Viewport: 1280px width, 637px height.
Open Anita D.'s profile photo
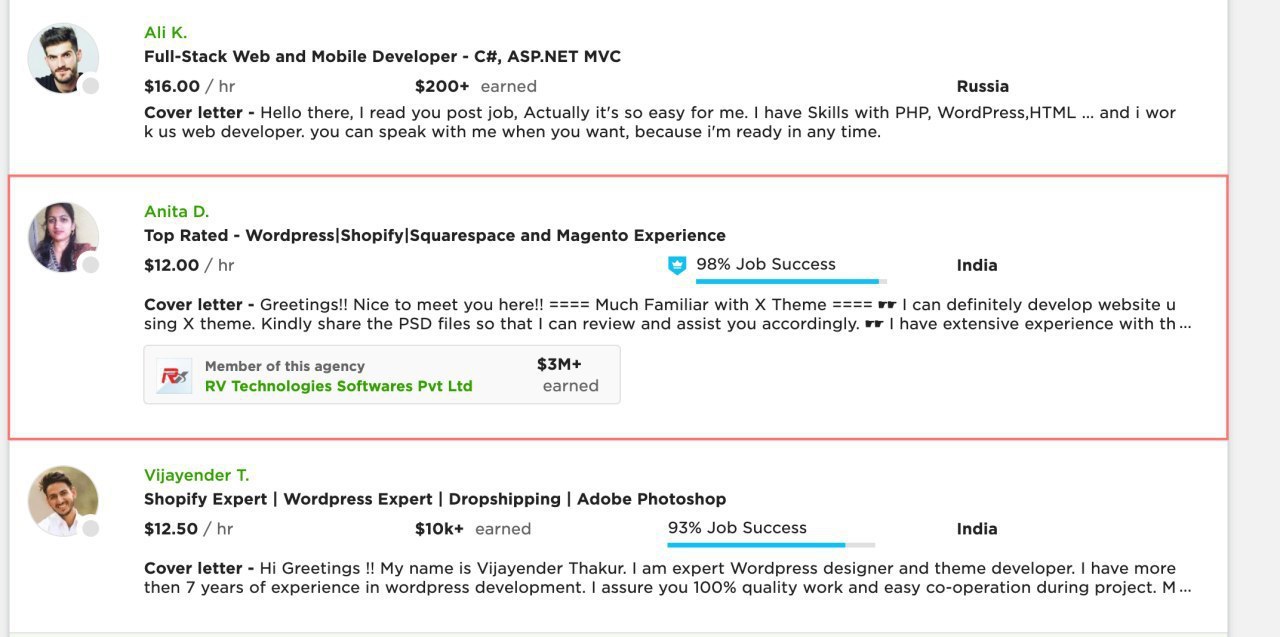click(x=63, y=237)
